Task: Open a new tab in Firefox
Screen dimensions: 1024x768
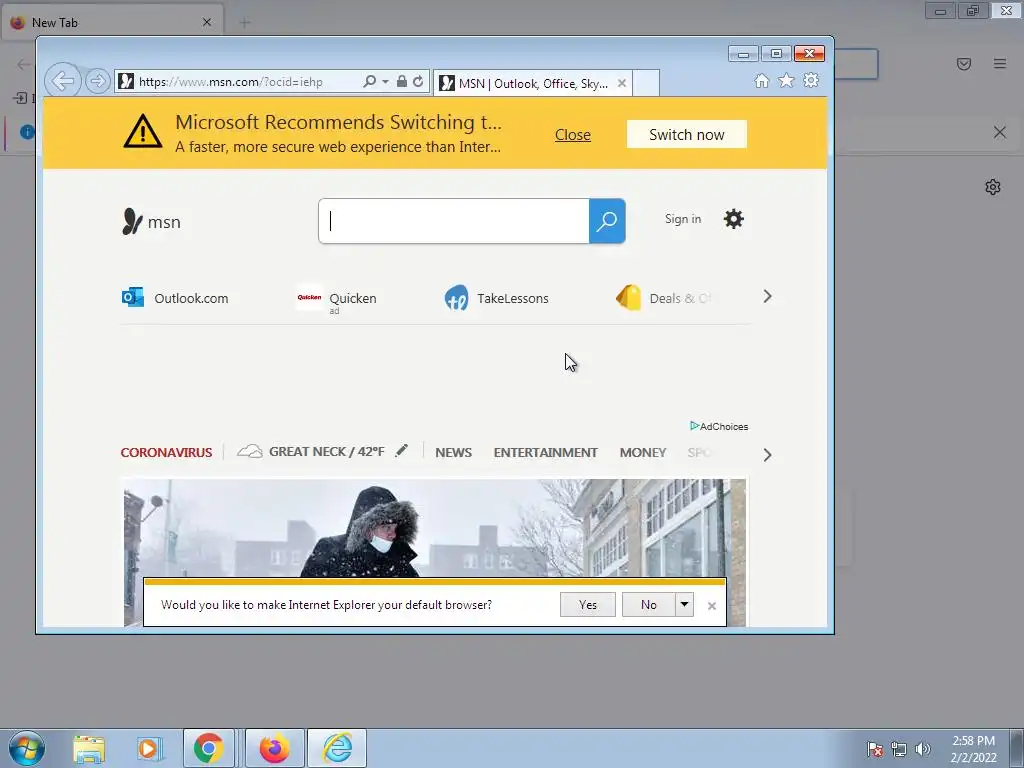Action: pyautogui.click(x=245, y=23)
